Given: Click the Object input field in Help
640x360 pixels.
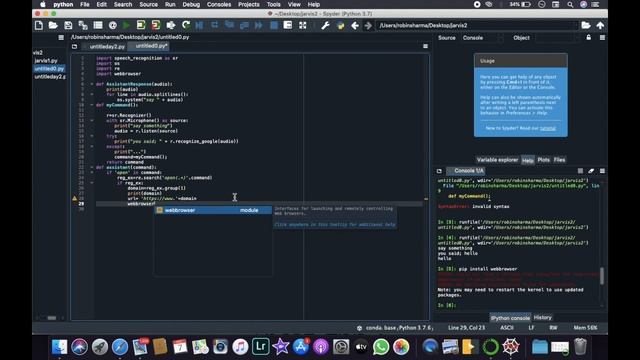Looking at the screenshot, I should tap(557, 38).
